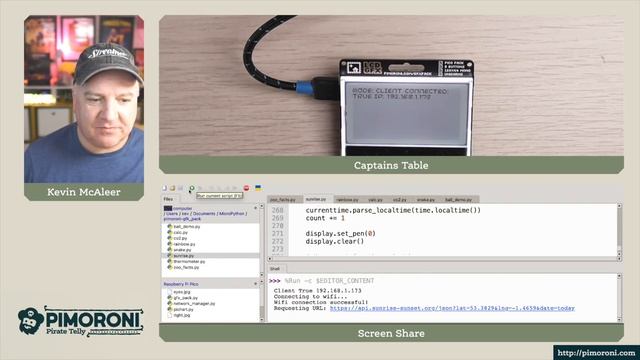640x360 pixels.
Task: Click the display.clear() code line
Action: pyautogui.click(x=335, y=241)
